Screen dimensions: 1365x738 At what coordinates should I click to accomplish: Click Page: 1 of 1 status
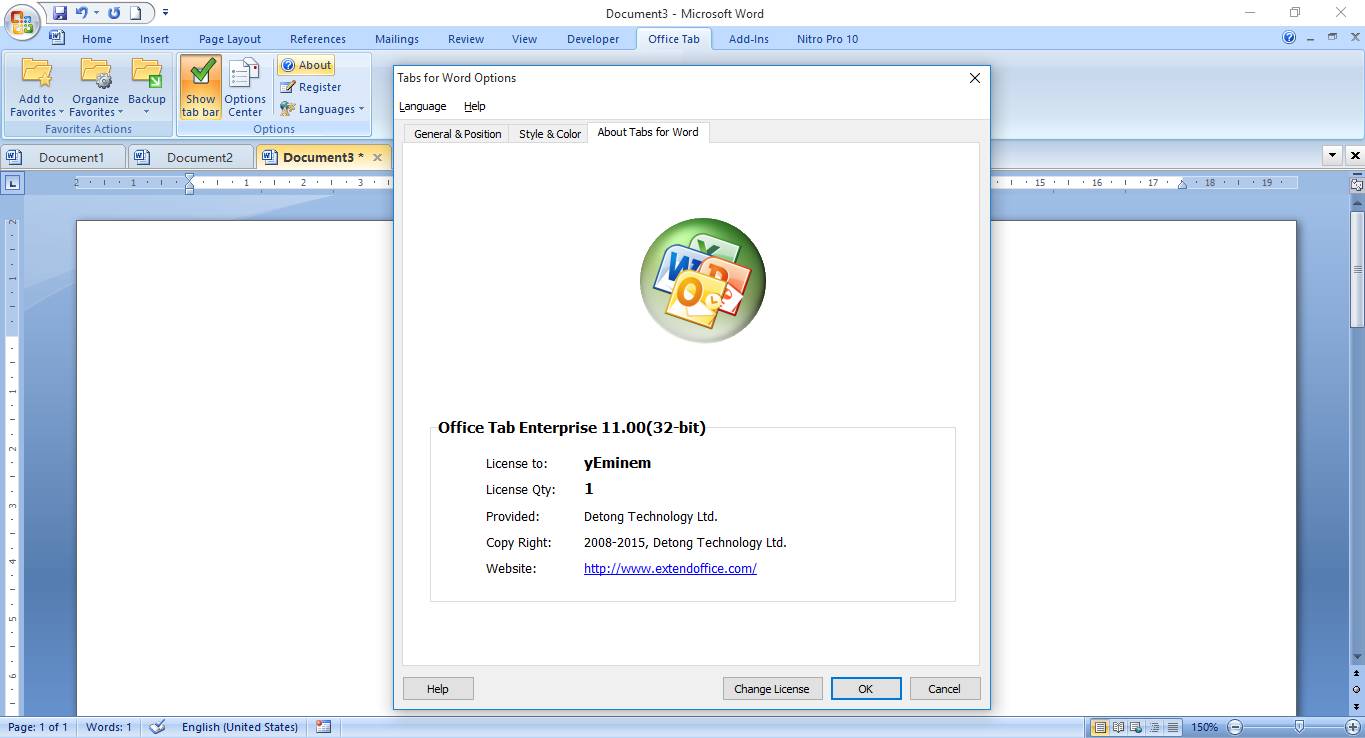(x=38, y=727)
